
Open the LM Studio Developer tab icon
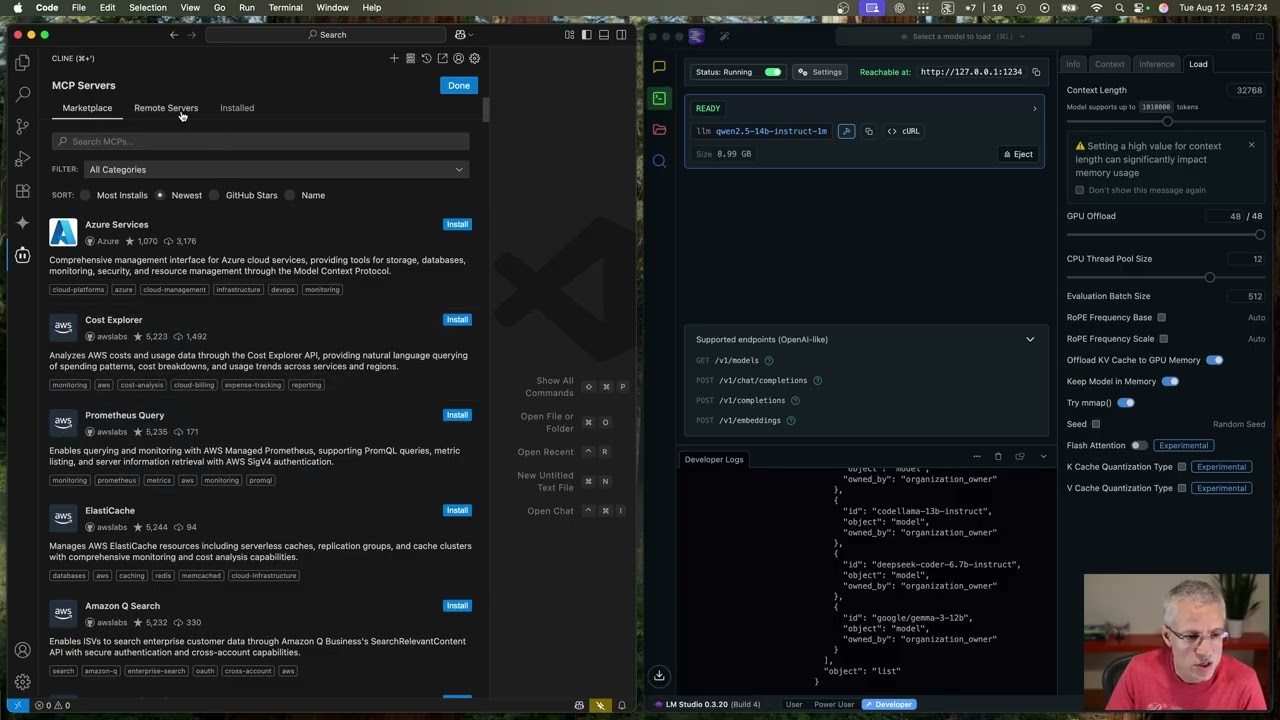click(x=659, y=98)
